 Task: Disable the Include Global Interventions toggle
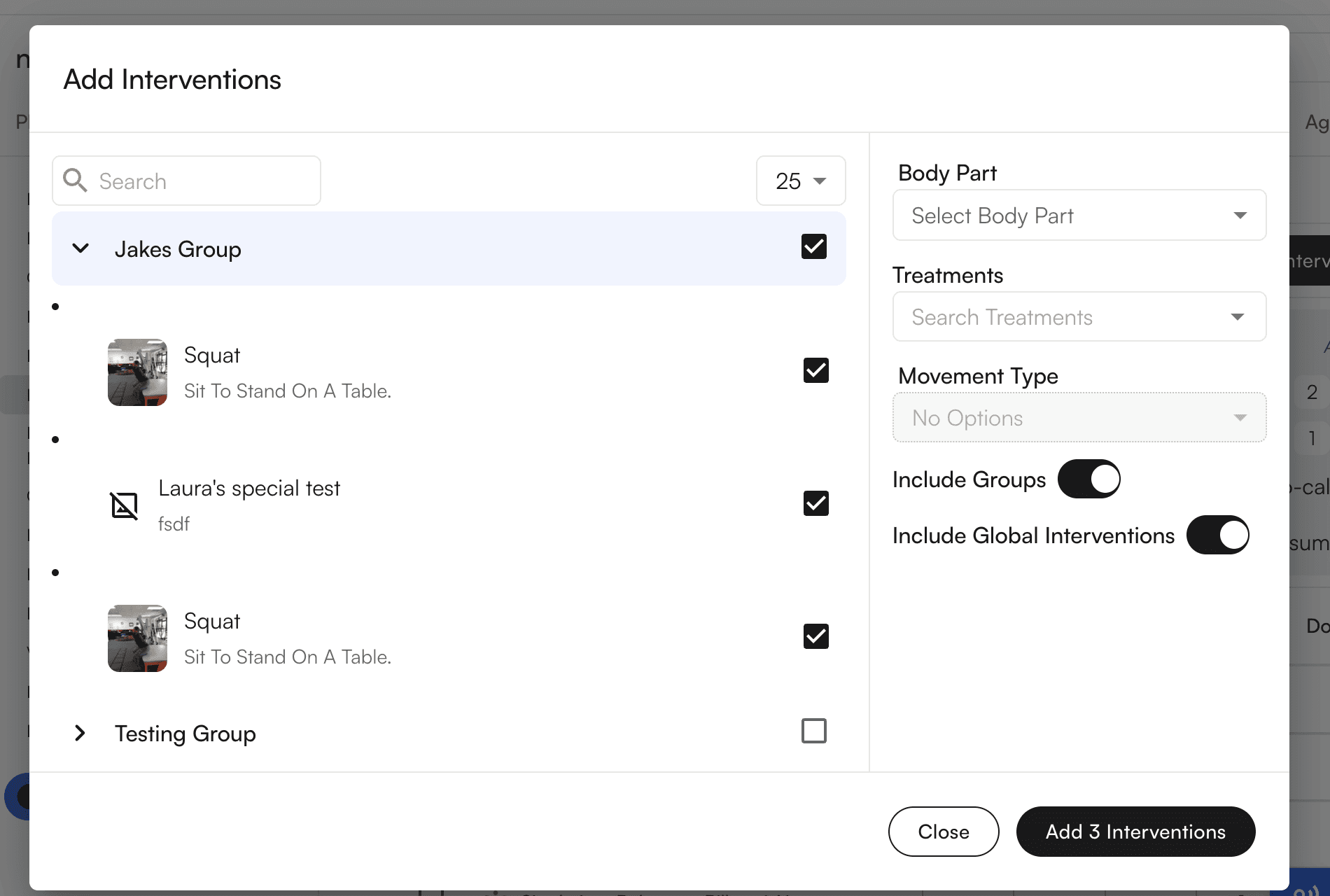pyautogui.click(x=1217, y=535)
